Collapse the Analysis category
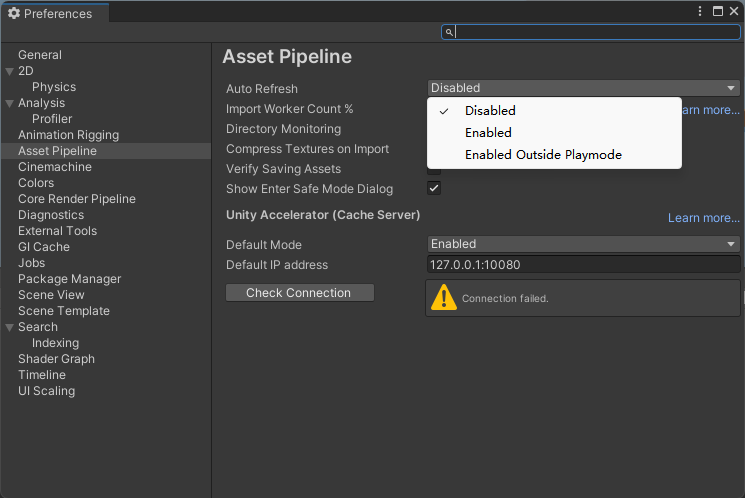Screen dimensions: 745x498 (x=10, y=103)
